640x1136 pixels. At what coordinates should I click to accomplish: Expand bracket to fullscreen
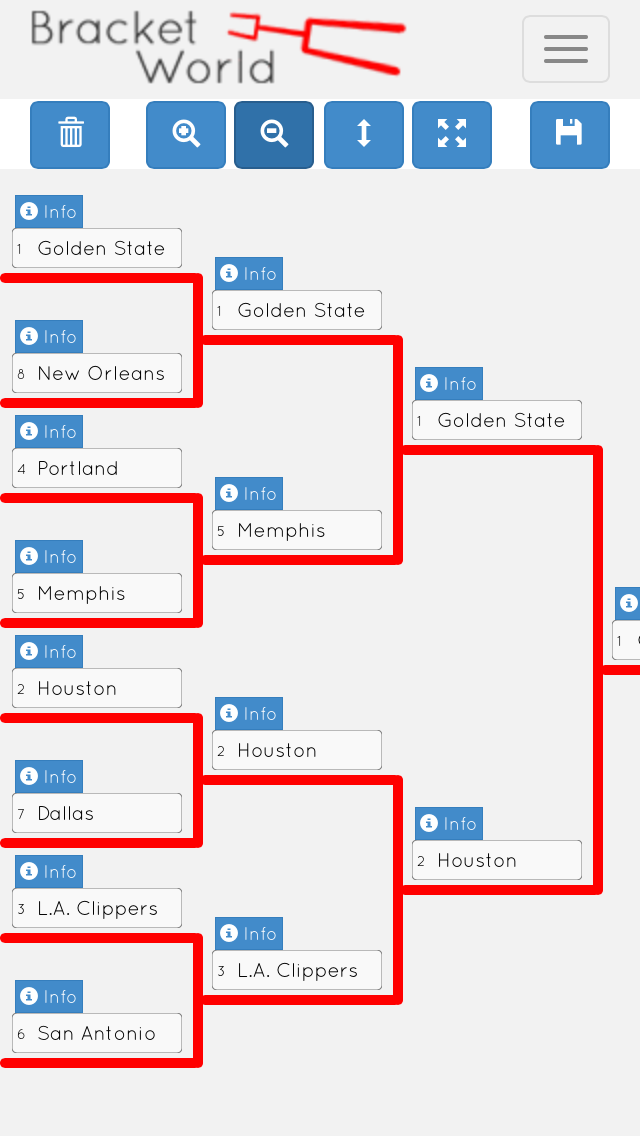tap(452, 134)
